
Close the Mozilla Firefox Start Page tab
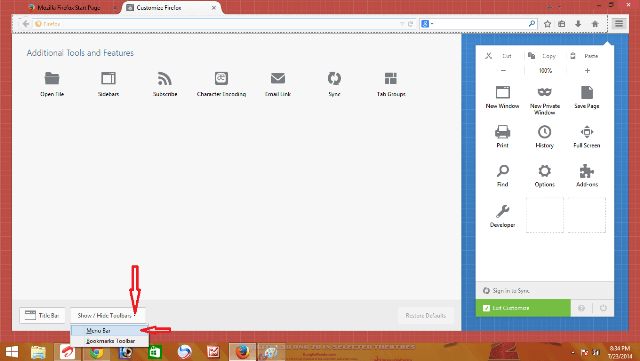(115, 7)
